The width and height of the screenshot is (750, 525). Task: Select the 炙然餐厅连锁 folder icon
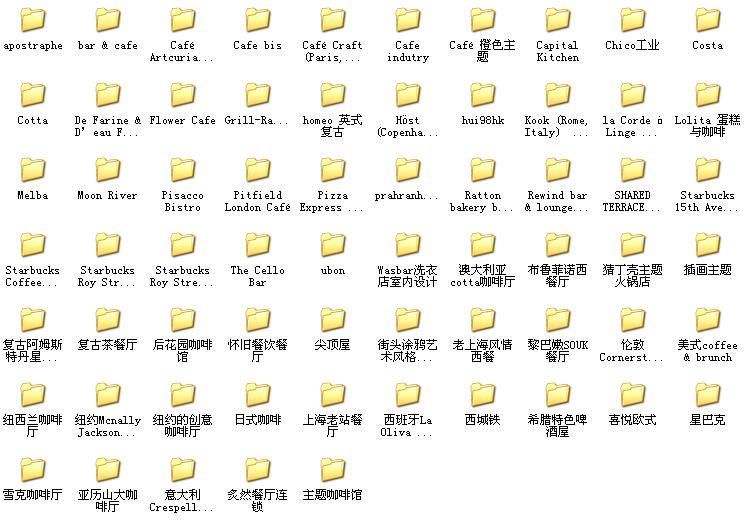click(x=258, y=470)
